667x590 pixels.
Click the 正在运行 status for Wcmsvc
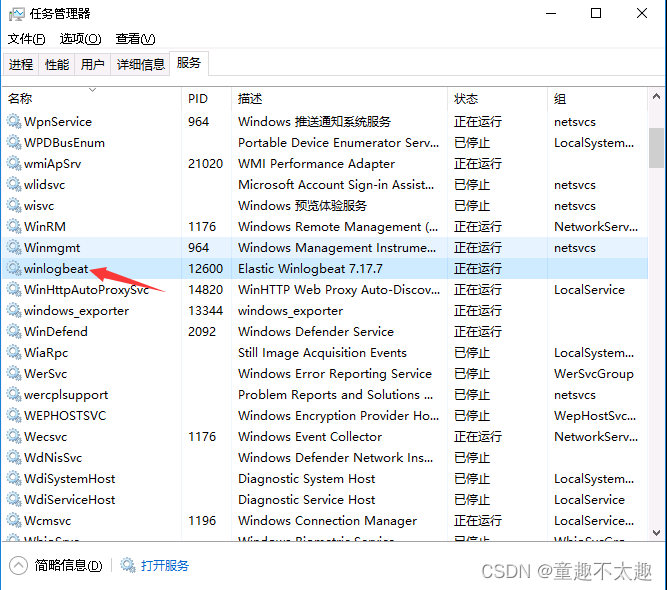point(478,521)
